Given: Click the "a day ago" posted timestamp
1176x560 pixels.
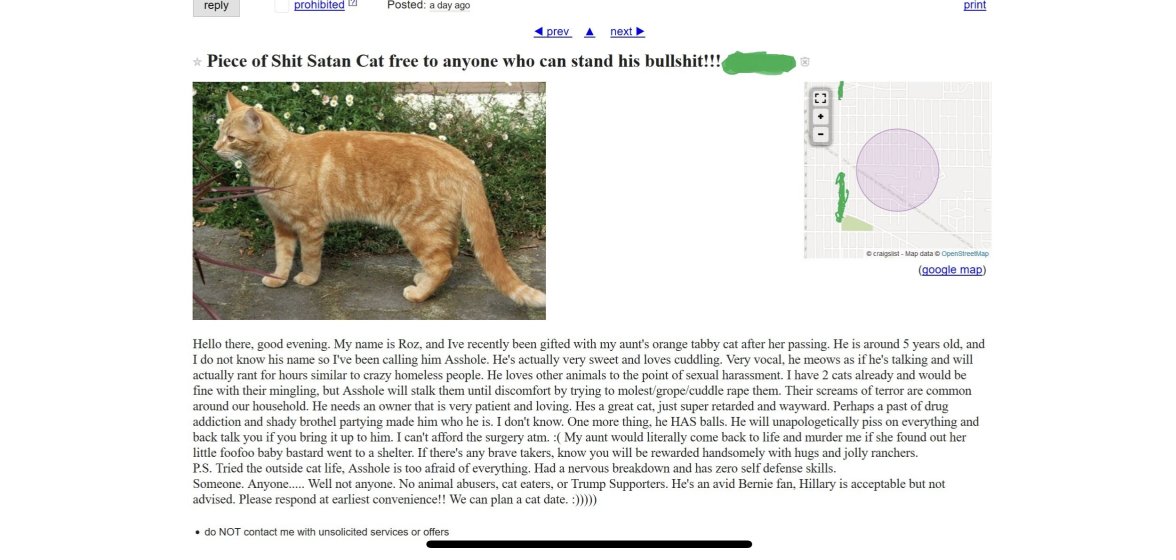Looking at the screenshot, I should [449, 6].
